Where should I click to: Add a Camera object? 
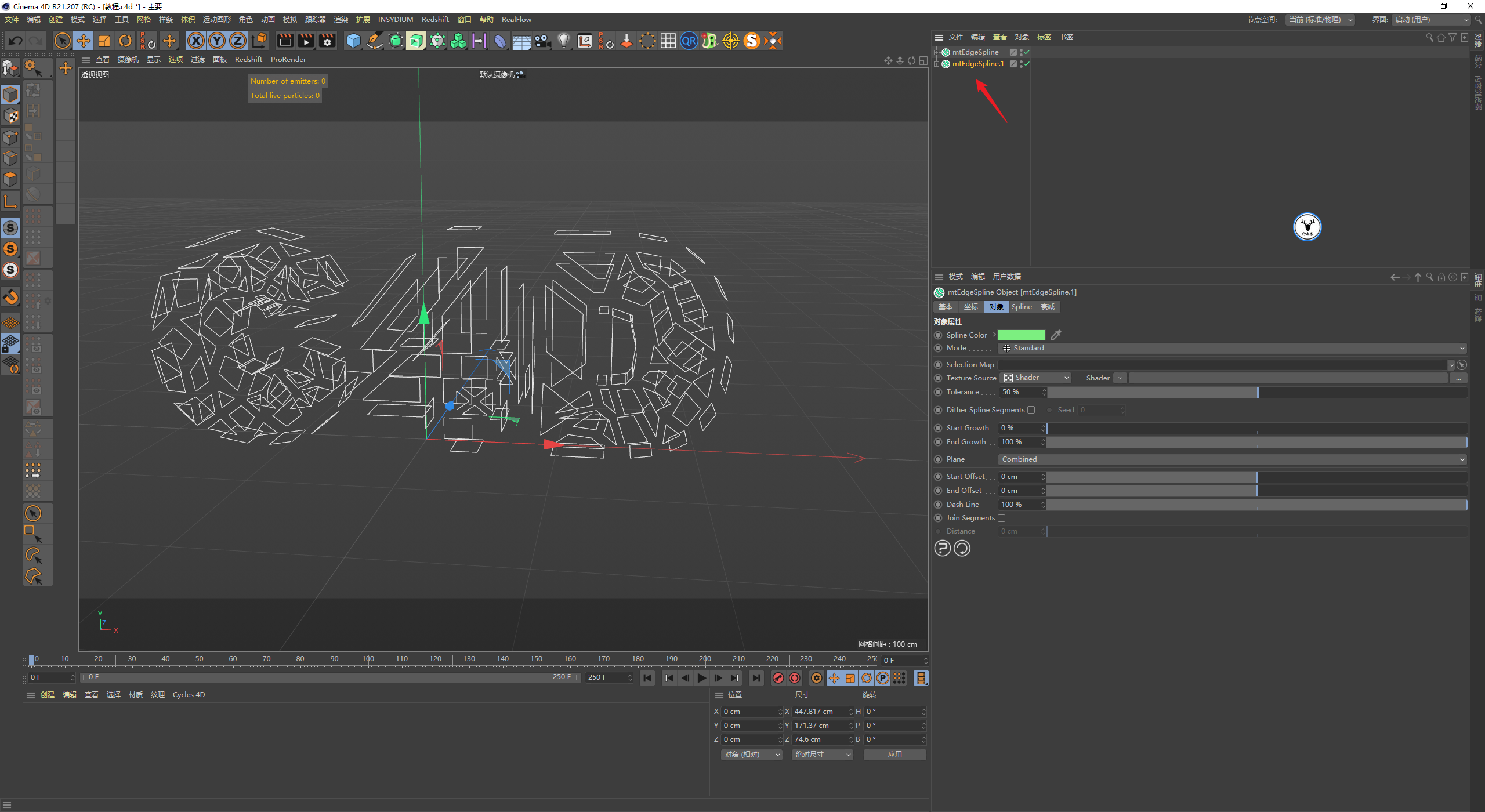[x=542, y=41]
